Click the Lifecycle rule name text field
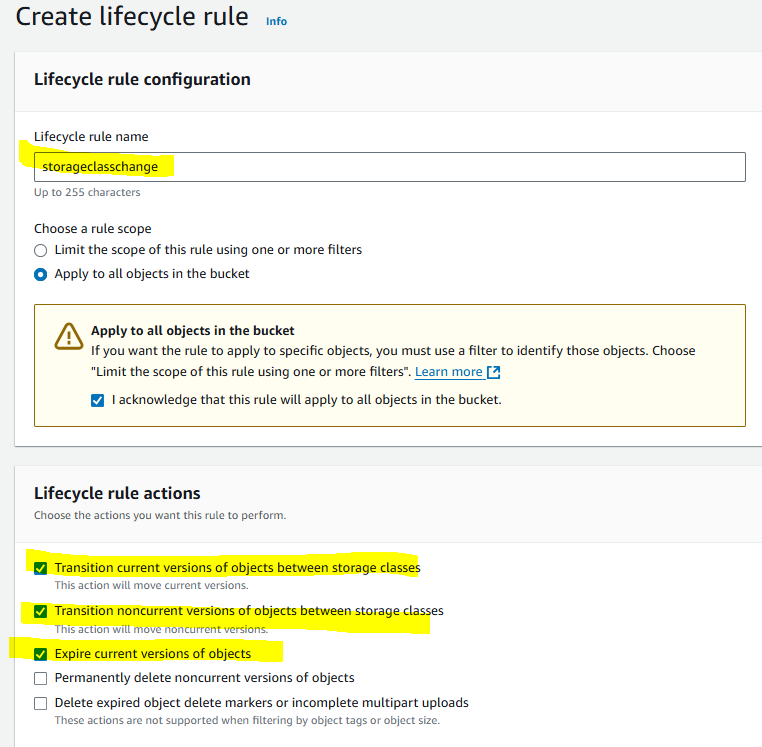The image size is (762, 747). (389, 166)
